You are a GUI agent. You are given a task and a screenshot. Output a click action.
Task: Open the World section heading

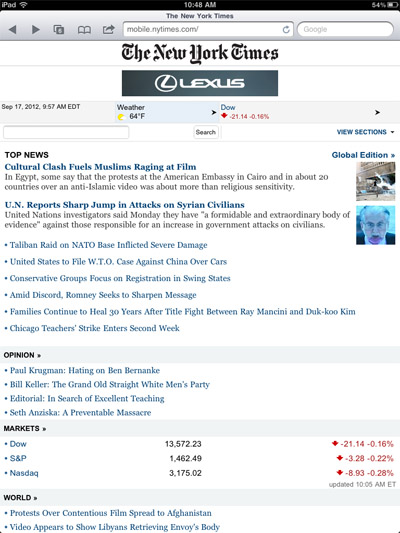pos(20,498)
